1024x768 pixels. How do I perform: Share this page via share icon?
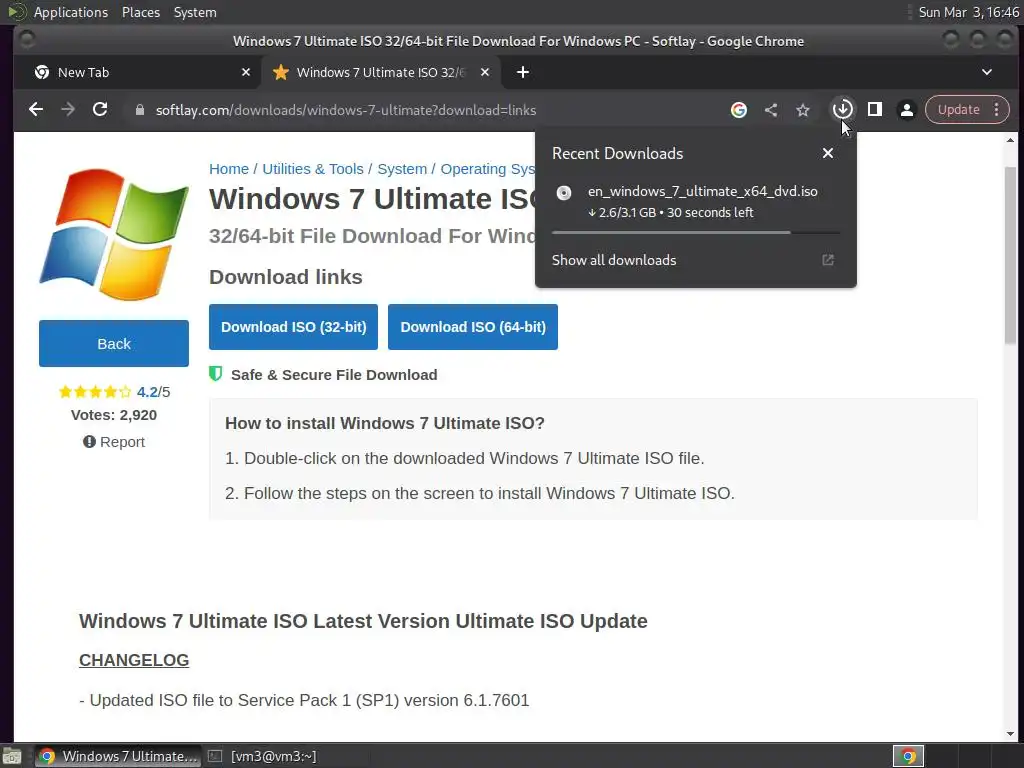(x=771, y=110)
